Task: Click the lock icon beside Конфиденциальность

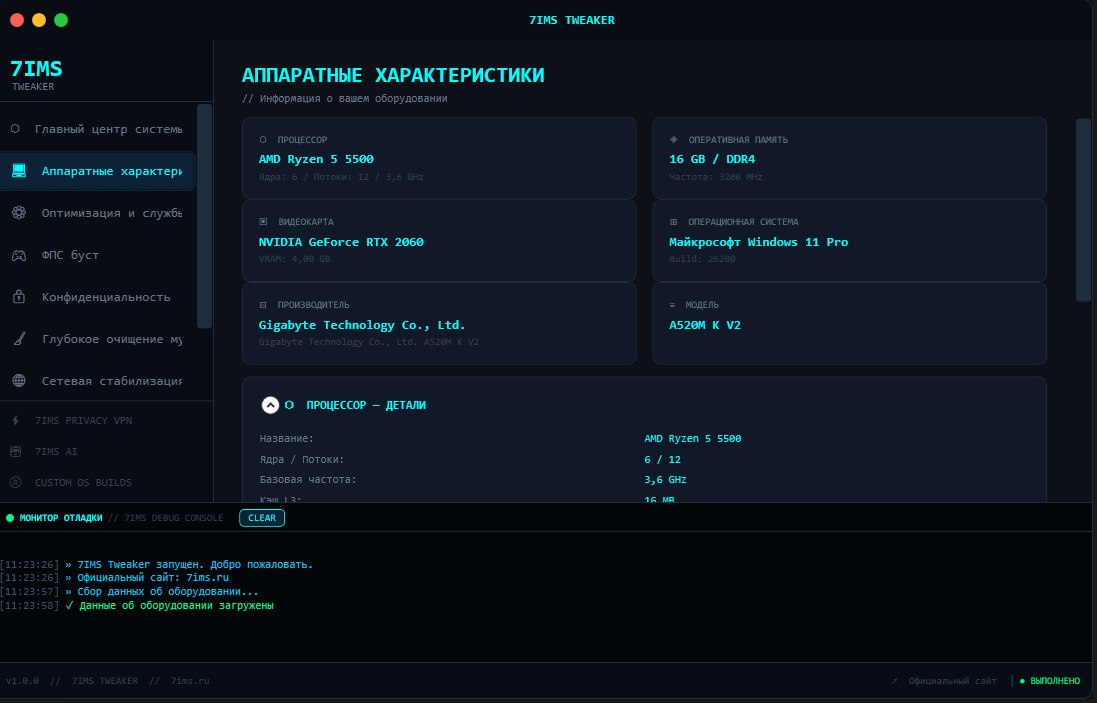Action: tap(19, 297)
